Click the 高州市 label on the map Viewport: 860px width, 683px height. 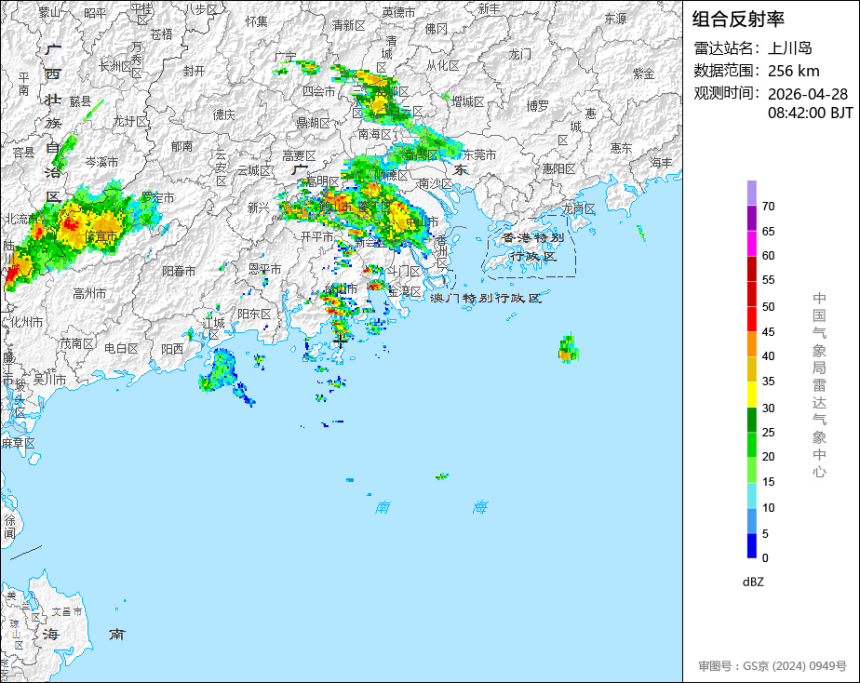[89, 294]
